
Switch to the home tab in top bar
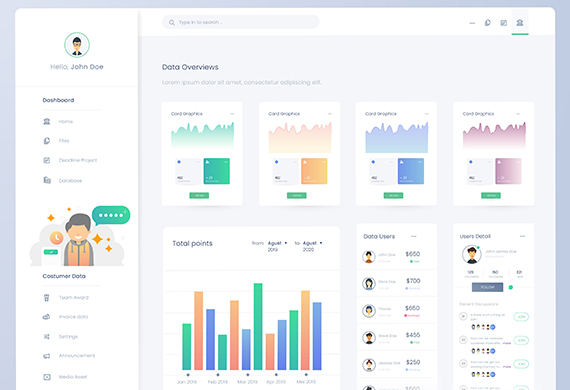tap(520, 23)
